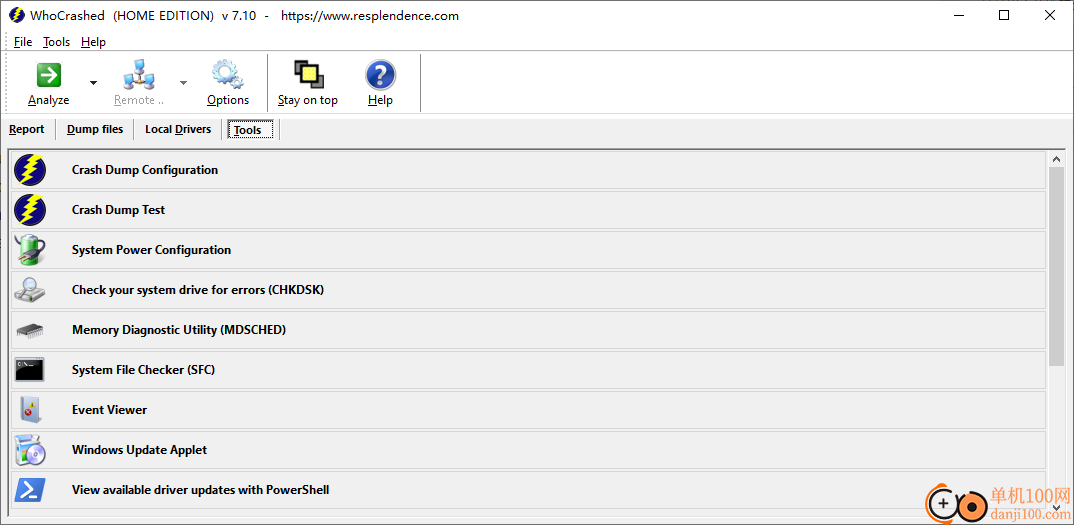Viewport: 1074px width, 525px height.
Task: Click the Remote network computers icon
Action: point(139,75)
